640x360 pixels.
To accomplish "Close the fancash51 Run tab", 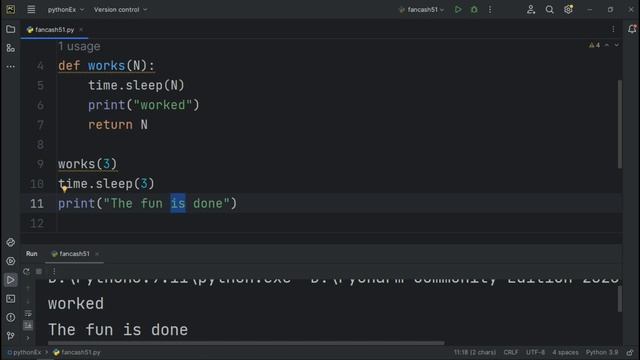I will 97,254.
